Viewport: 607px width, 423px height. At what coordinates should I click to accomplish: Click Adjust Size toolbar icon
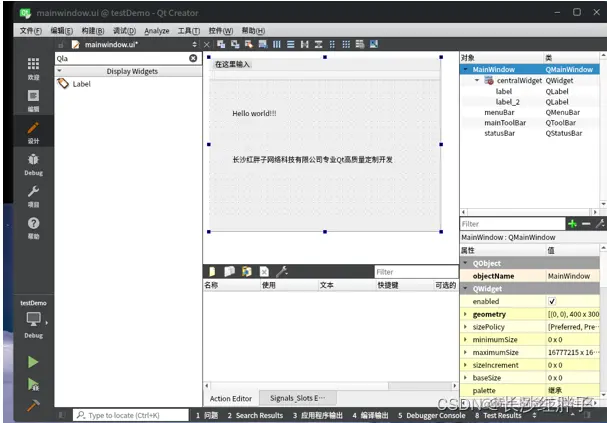[x=374, y=44]
